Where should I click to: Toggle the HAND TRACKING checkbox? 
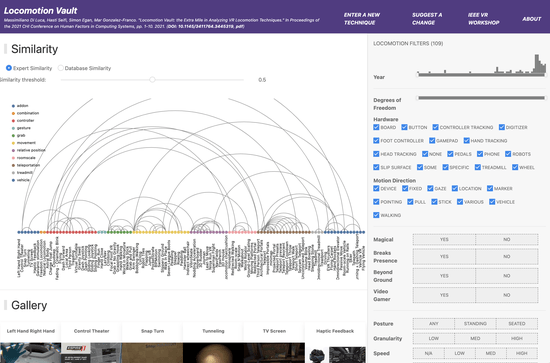coord(467,141)
